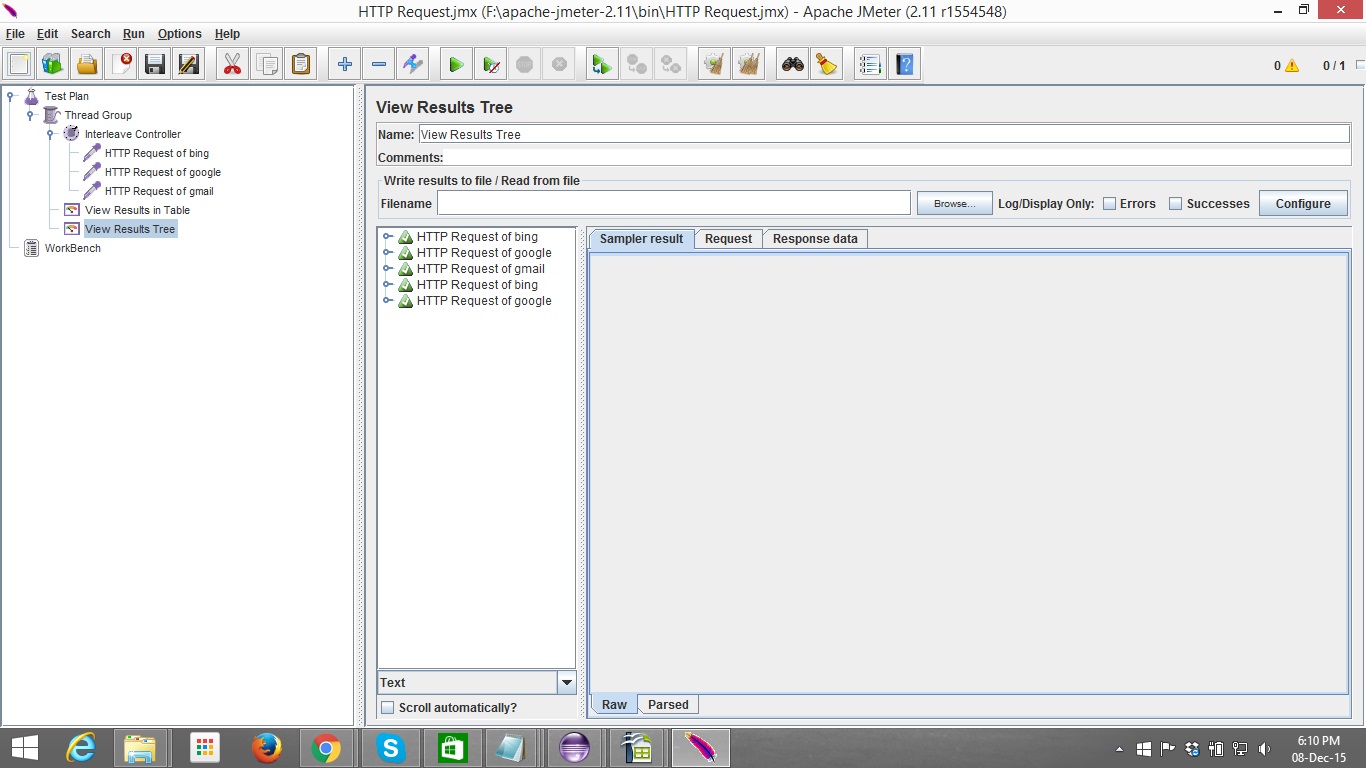Select the WorkBench tree node
This screenshot has height=768, width=1366.
(x=72, y=249)
